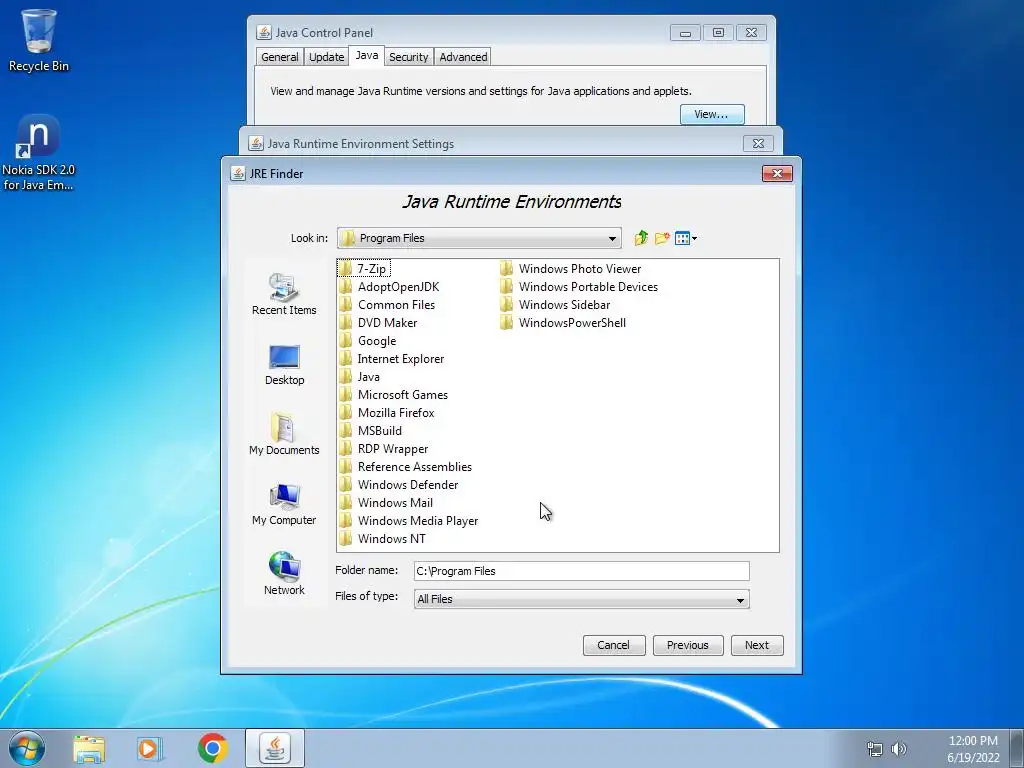Go back with the Previous button
This screenshot has height=768, width=1024.
click(x=688, y=645)
